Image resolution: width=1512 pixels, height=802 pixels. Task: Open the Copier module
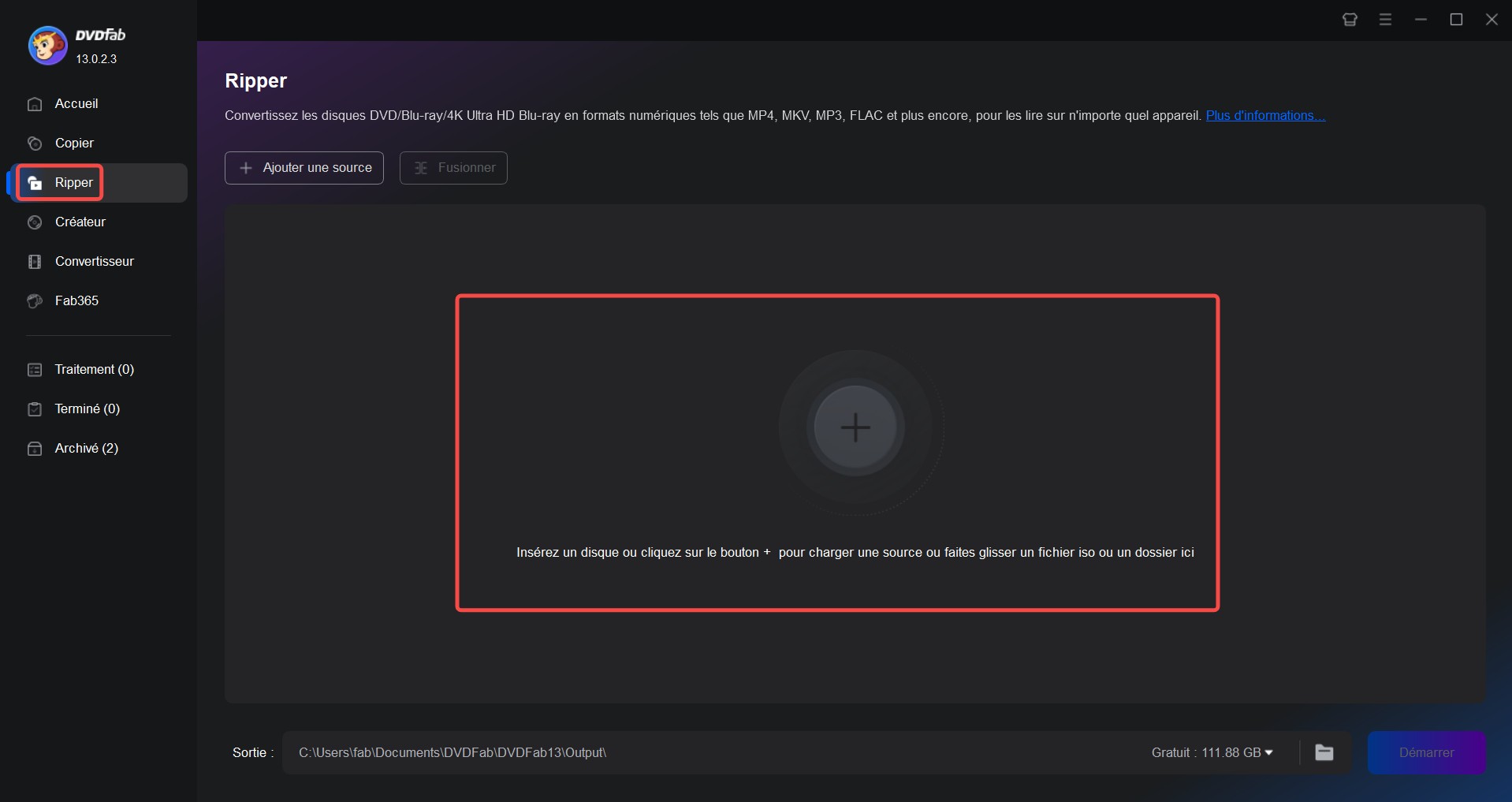74,143
